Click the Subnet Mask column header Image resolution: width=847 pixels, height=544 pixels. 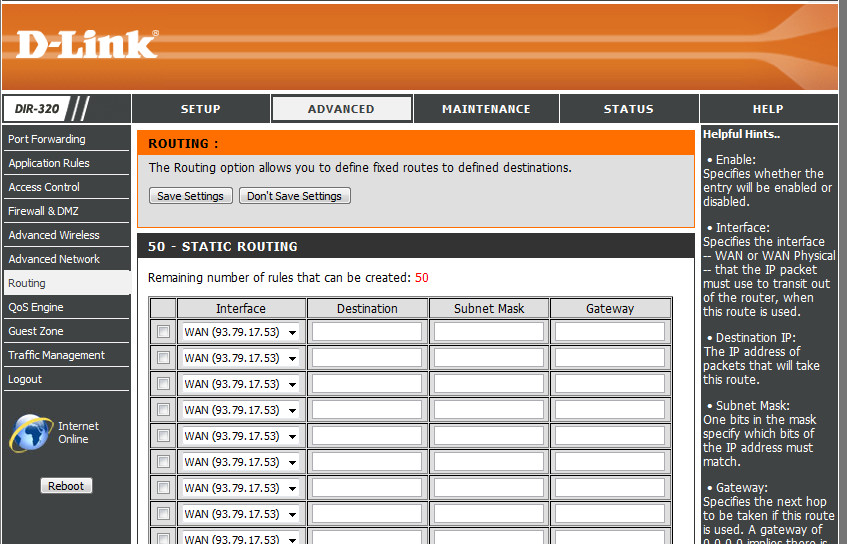click(x=489, y=308)
